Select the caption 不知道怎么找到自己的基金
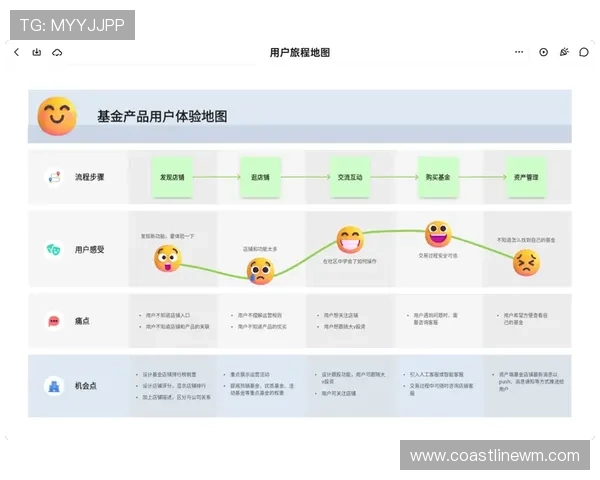600x480 pixels. tap(526, 240)
